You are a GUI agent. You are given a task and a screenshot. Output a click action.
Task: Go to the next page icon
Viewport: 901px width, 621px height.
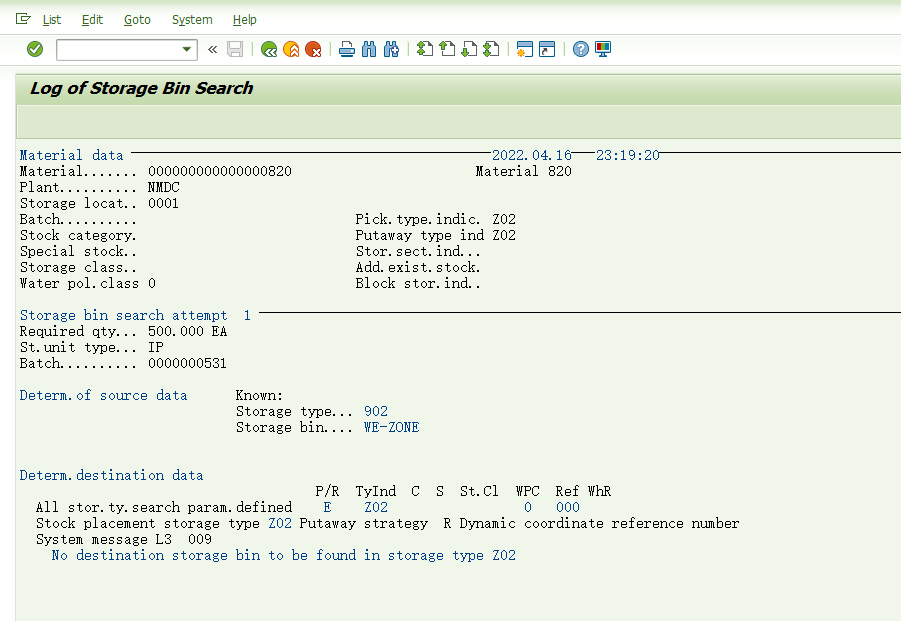[x=469, y=49]
